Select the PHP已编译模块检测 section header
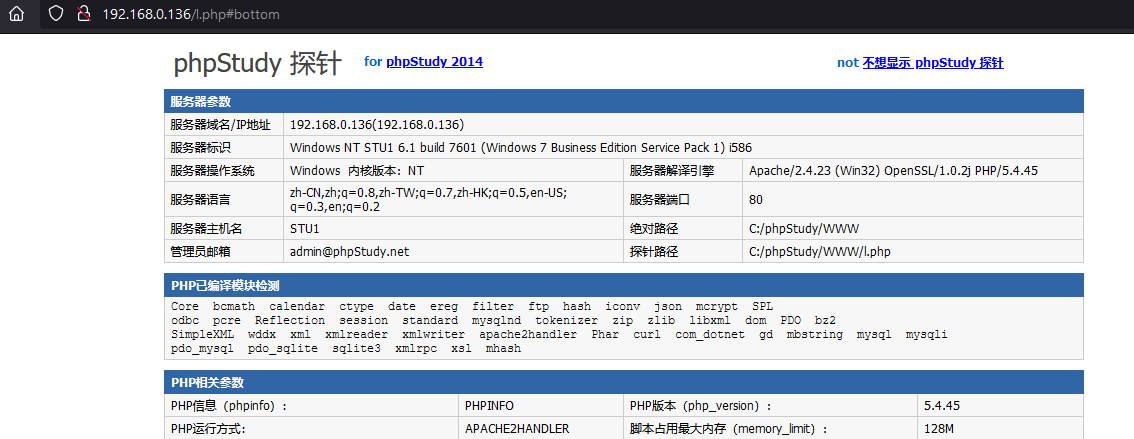This screenshot has height=439, width=1134. [624, 285]
